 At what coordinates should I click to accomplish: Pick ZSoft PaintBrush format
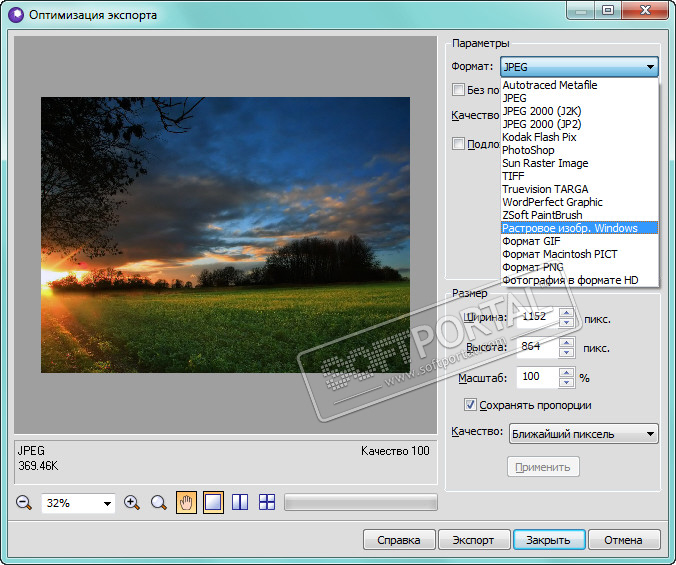pos(579,215)
